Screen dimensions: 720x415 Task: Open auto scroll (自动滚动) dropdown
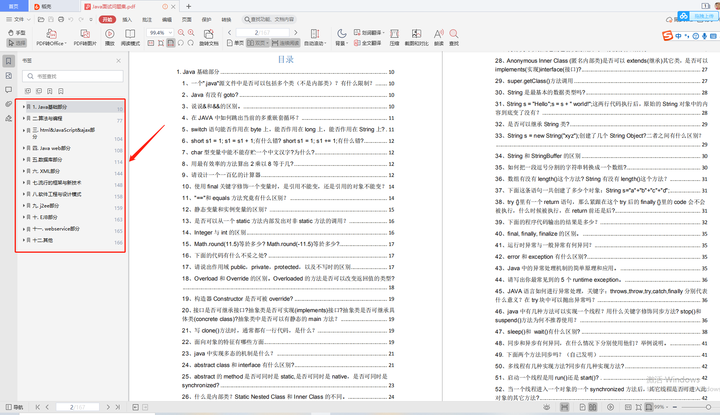[315, 37]
